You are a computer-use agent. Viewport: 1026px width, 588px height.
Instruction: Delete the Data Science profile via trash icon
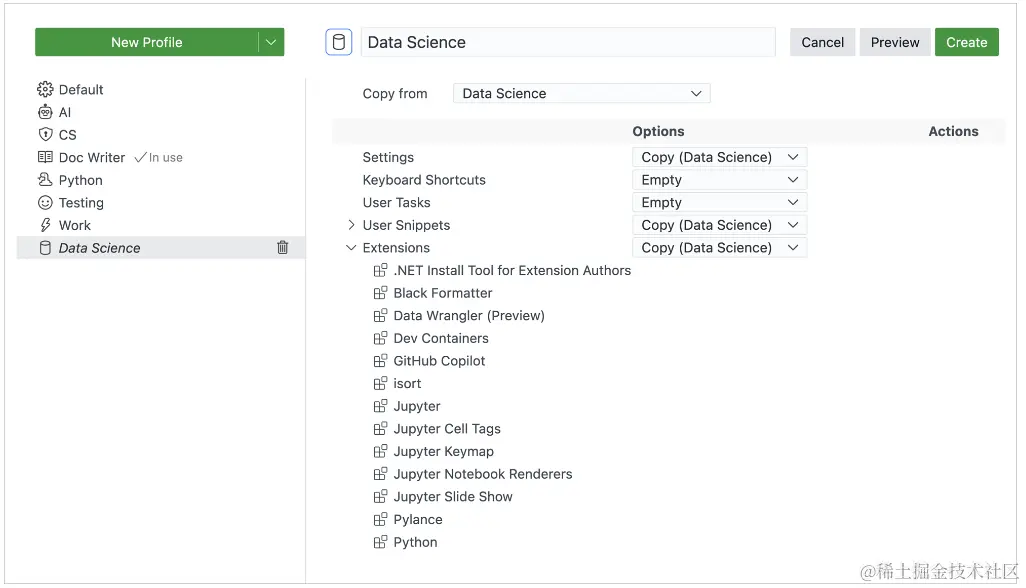tap(283, 248)
